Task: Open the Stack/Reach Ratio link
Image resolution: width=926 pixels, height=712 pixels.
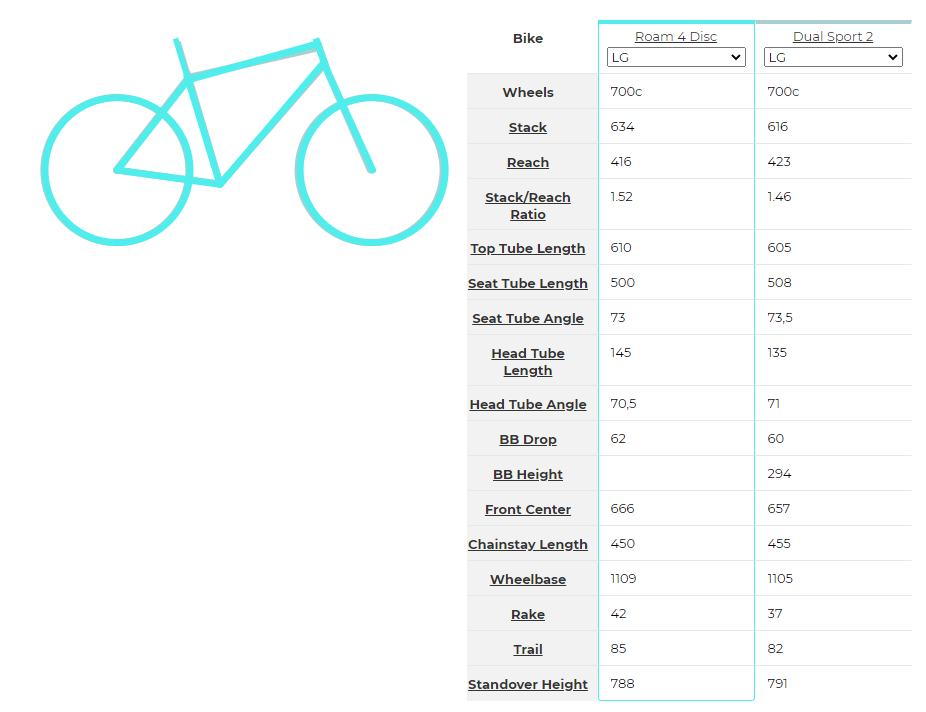Action: 528,205
